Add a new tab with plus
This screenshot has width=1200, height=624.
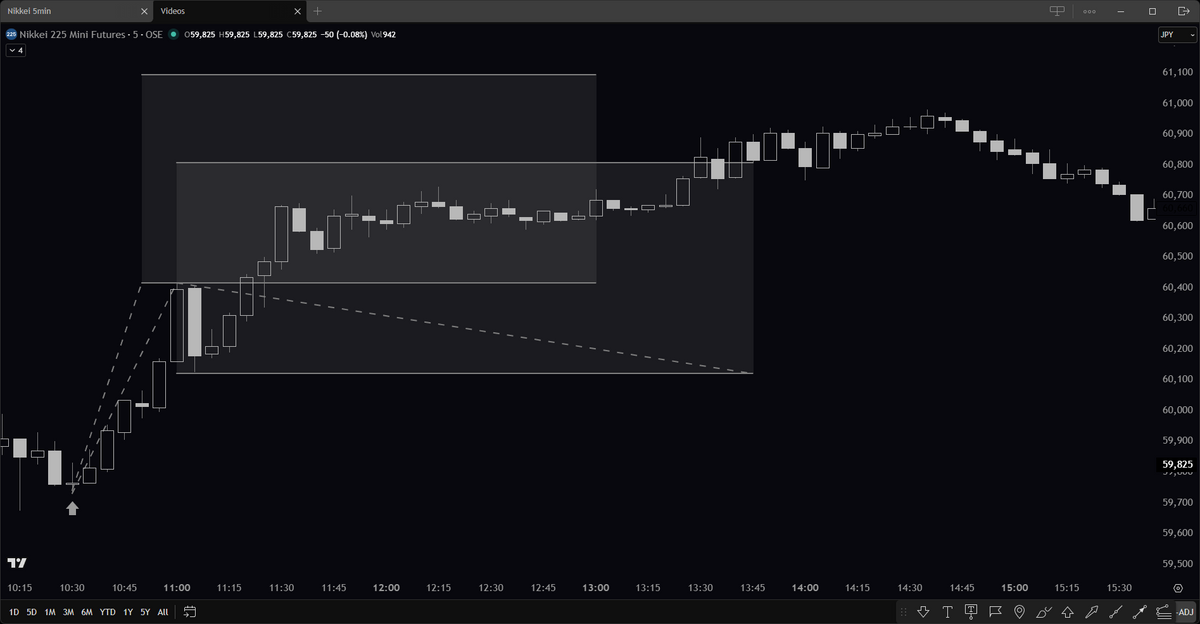(x=317, y=11)
